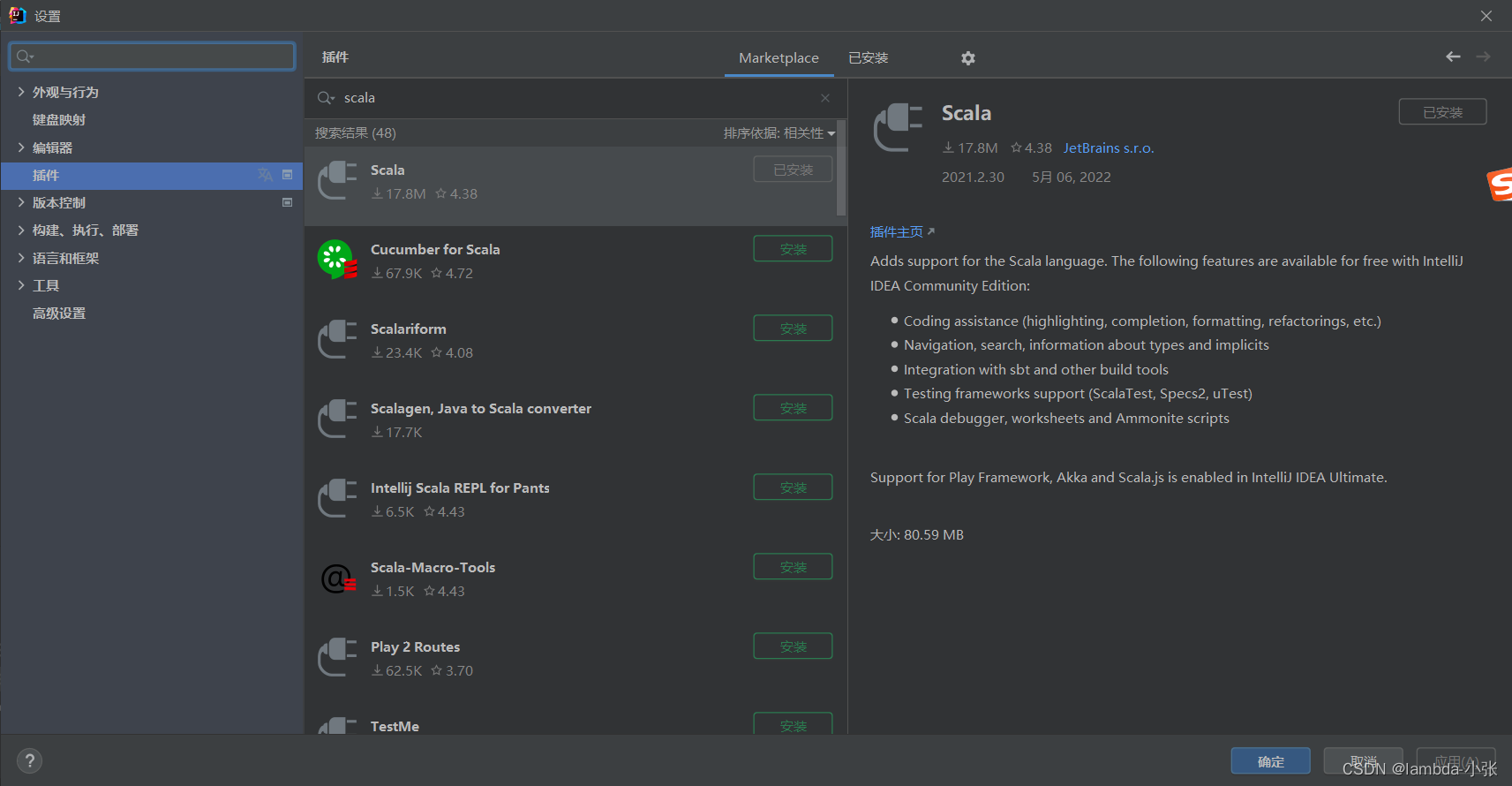Click the project-level icon on 插件 row
Screen dimensions: 1512x786
287,175
